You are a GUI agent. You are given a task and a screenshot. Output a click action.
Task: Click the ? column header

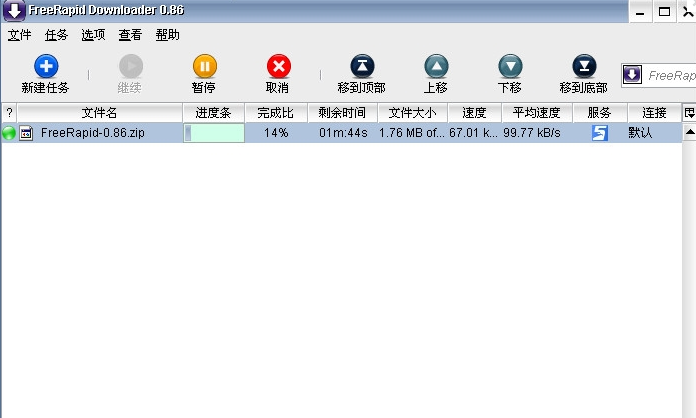click(9, 113)
